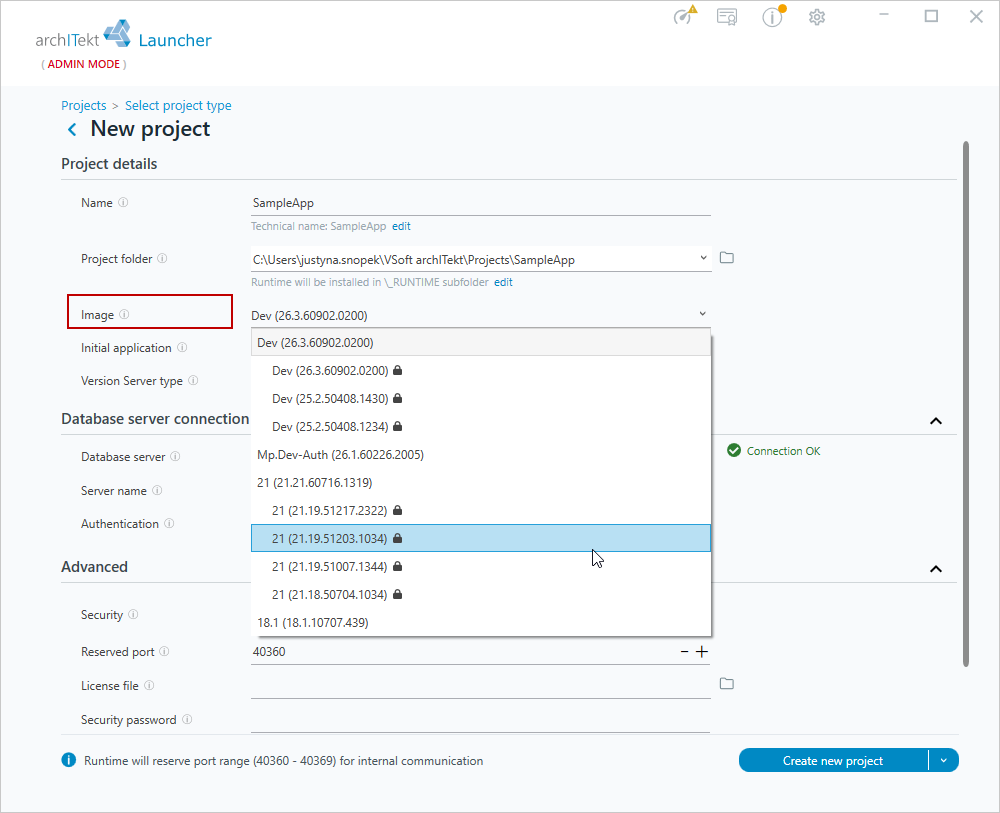Show info tooltip next to Reserved port

pos(164,651)
